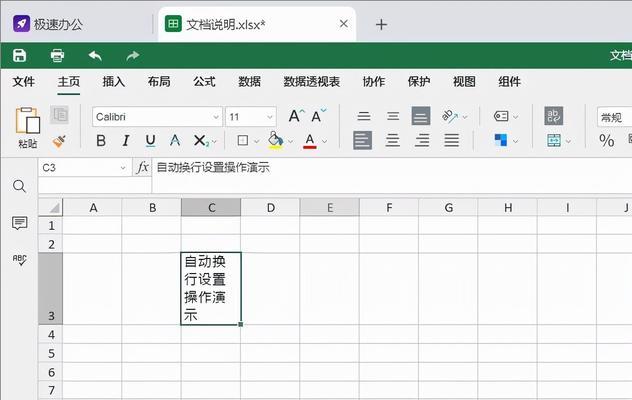Click the fx insert function button
This screenshot has height=400, width=632.
142,167
